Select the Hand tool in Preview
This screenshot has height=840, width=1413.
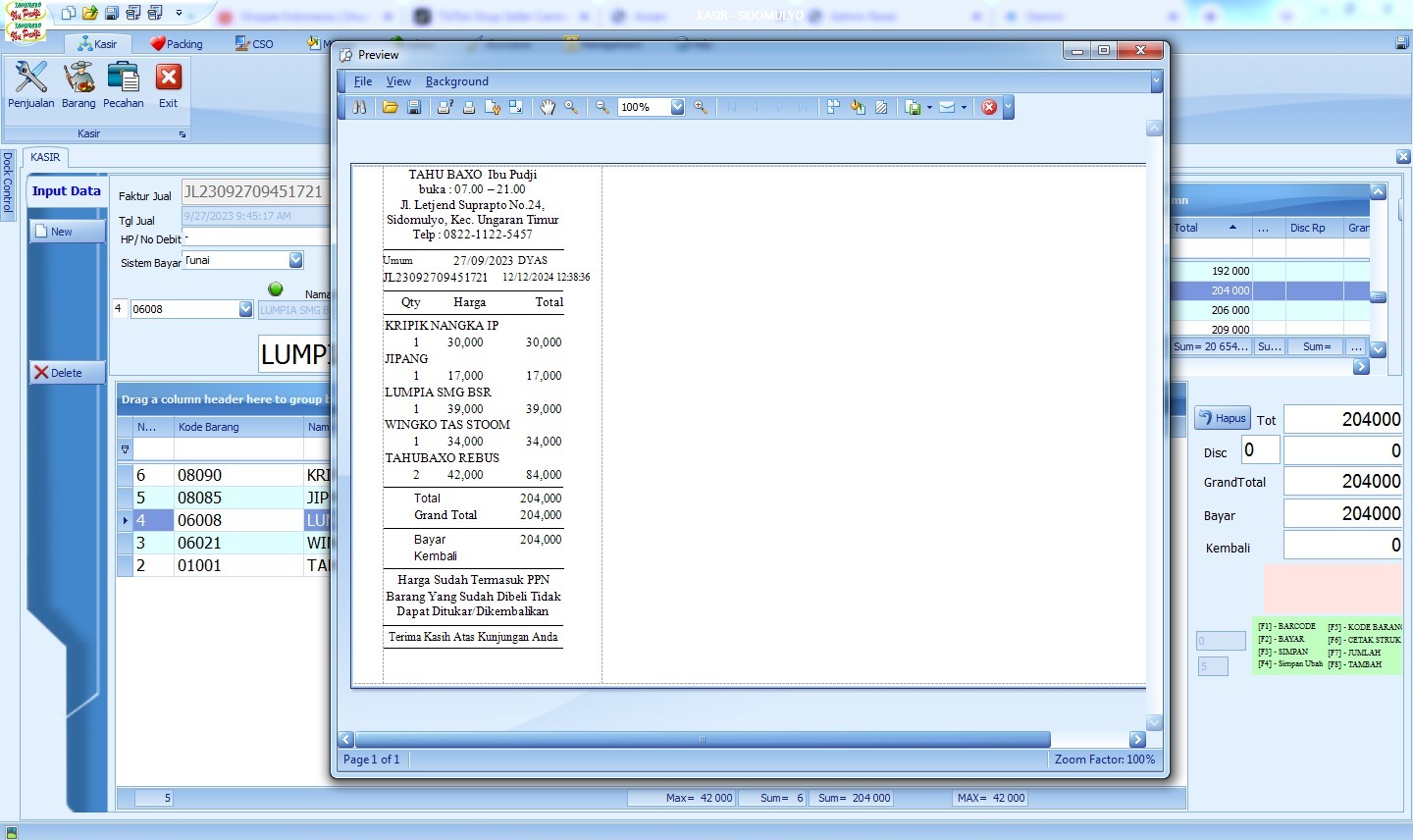pyautogui.click(x=548, y=107)
